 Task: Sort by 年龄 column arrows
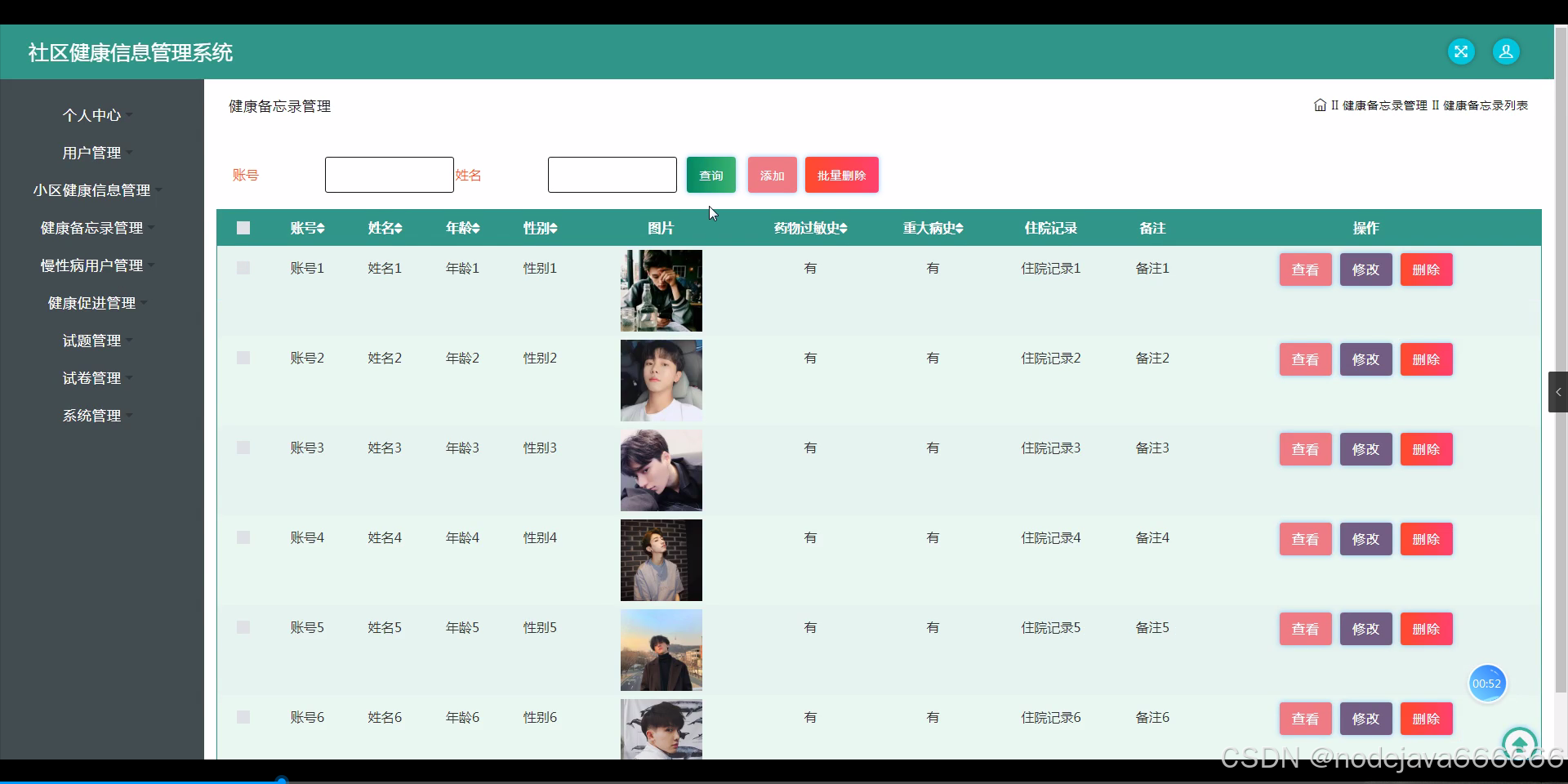475,229
